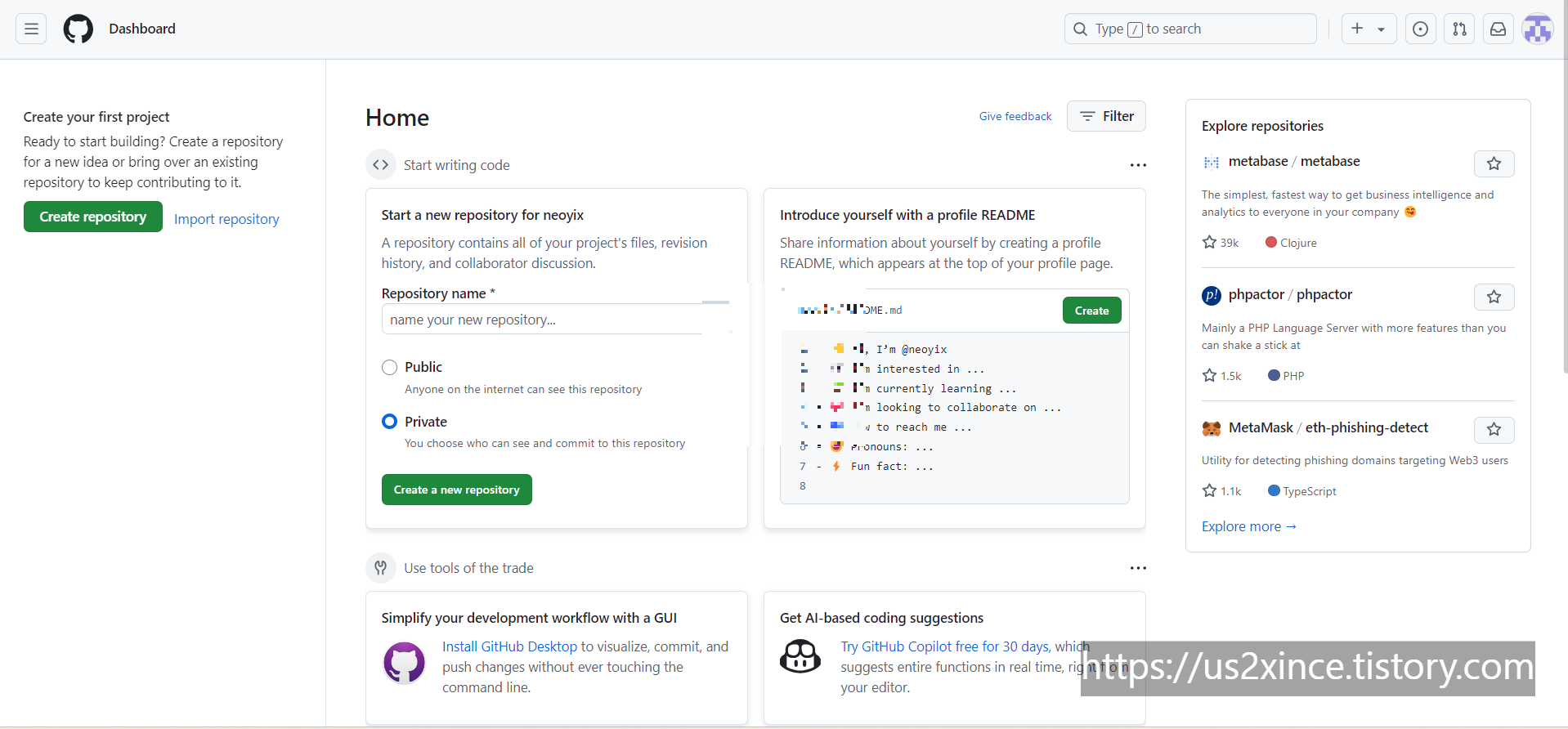Screen dimensions: 1568x729
Task: Click the MetaMask fox avatar icon
Action: click(x=1212, y=428)
